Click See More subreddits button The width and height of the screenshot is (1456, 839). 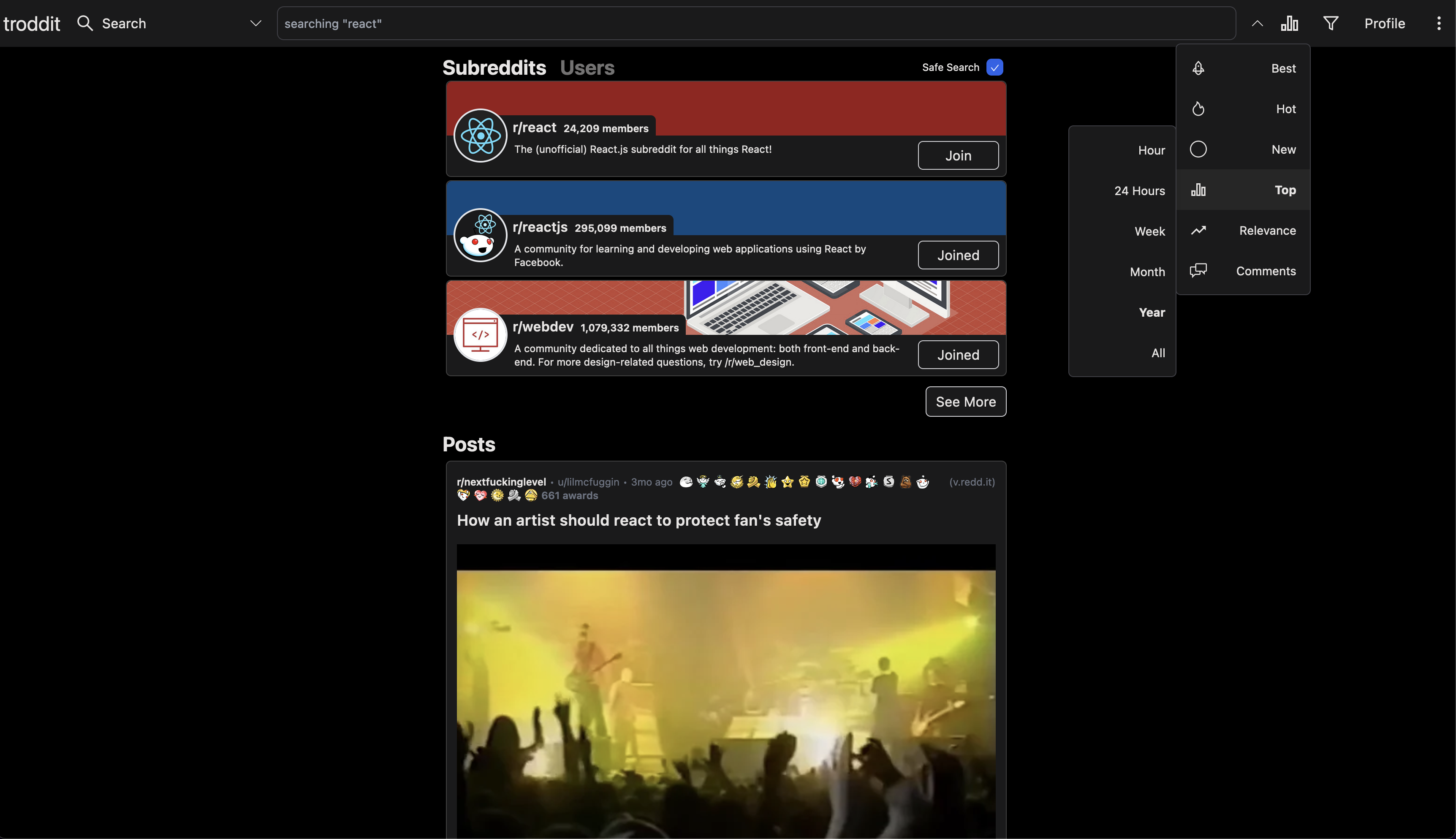965,402
